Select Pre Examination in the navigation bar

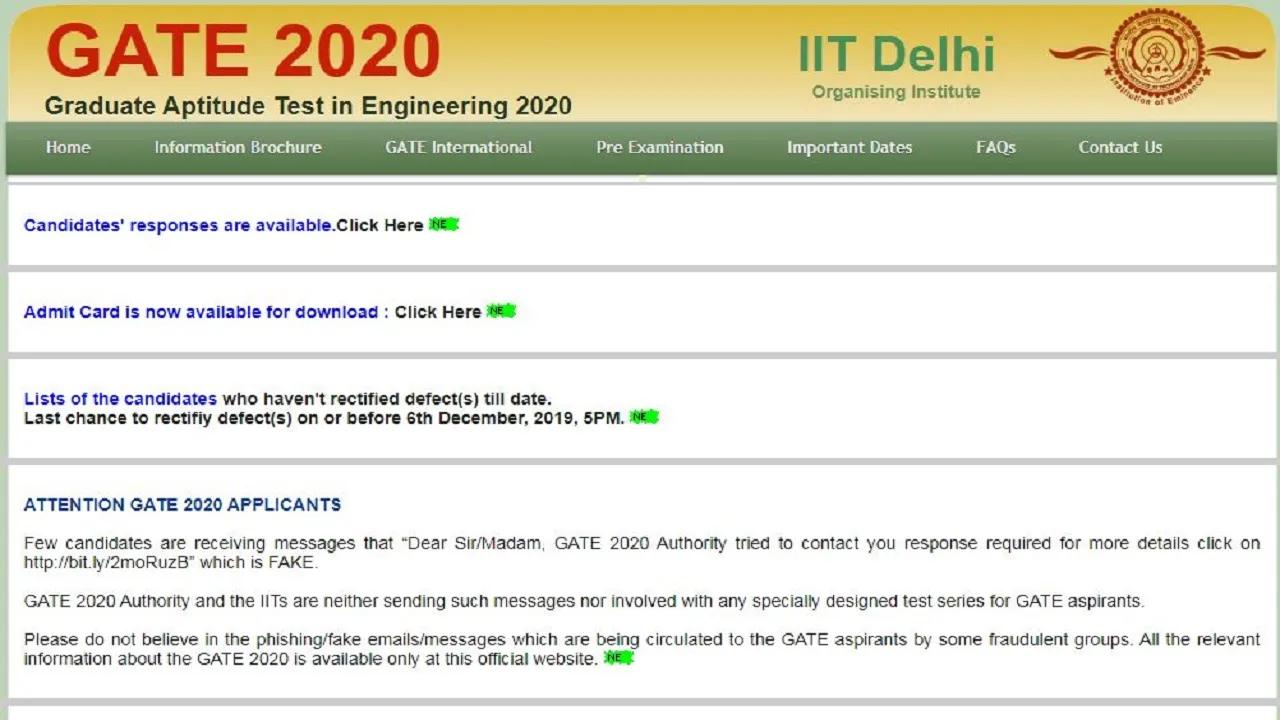coord(660,147)
